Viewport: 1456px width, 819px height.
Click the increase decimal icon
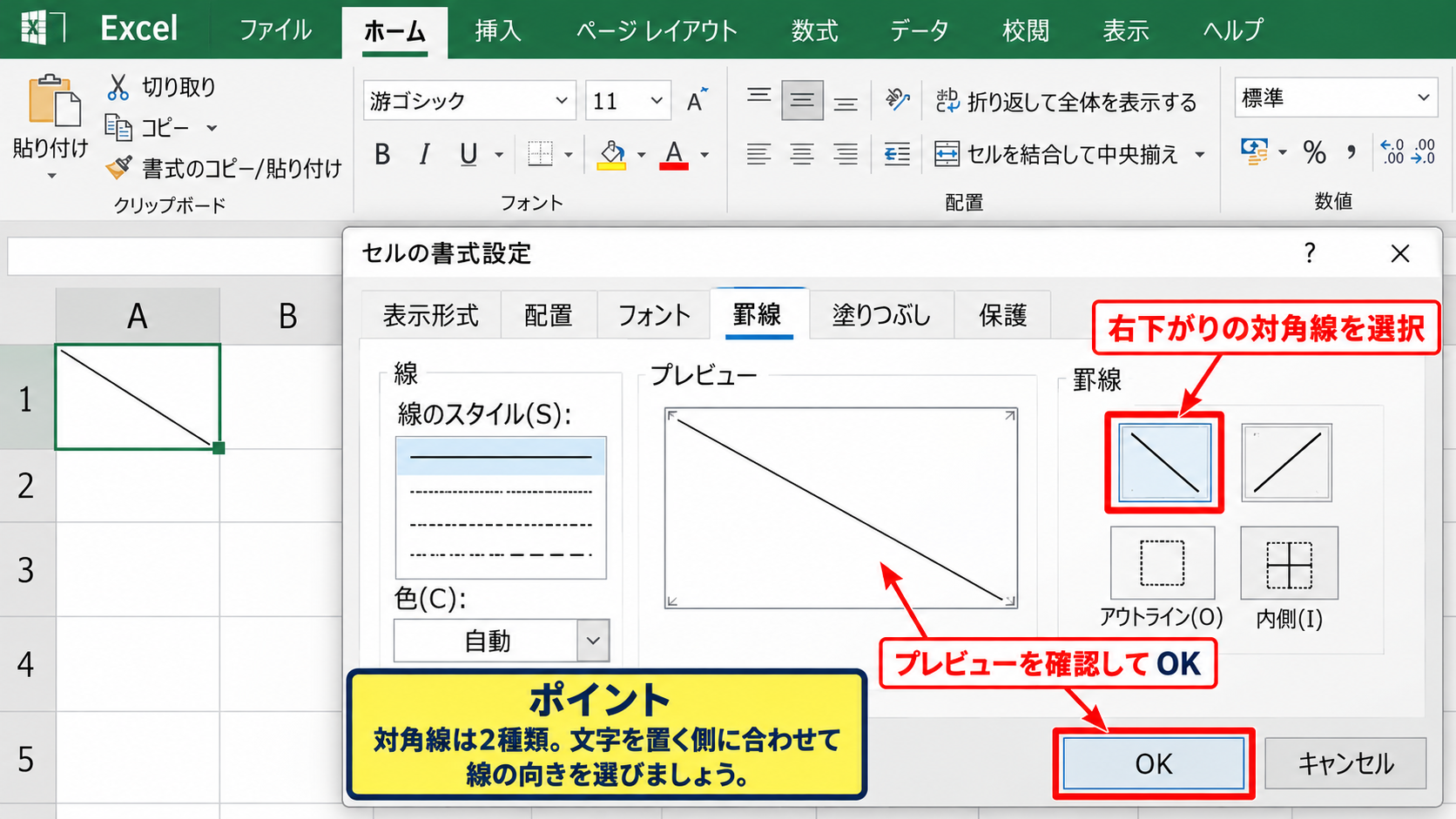[1392, 151]
